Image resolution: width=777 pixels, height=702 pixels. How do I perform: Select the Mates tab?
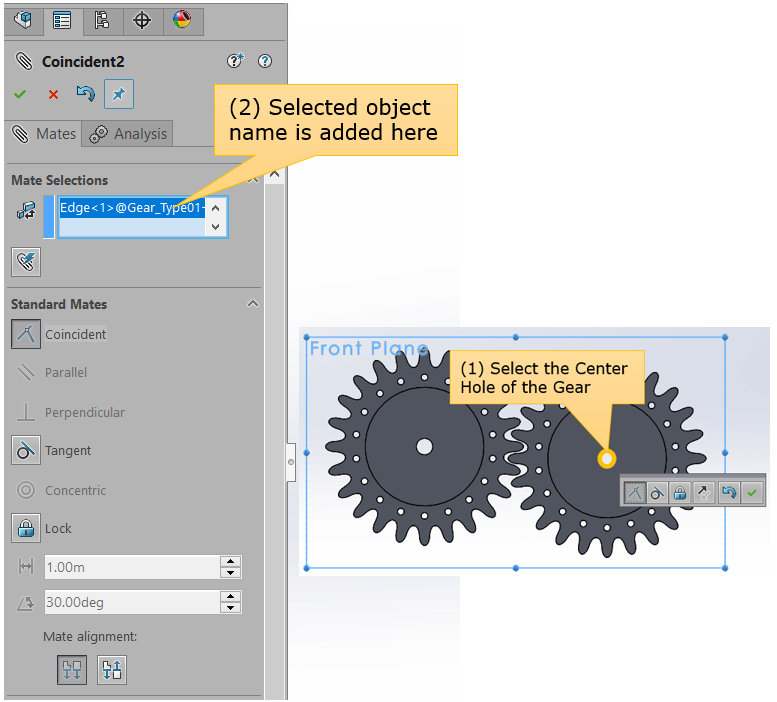pos(44,134)
